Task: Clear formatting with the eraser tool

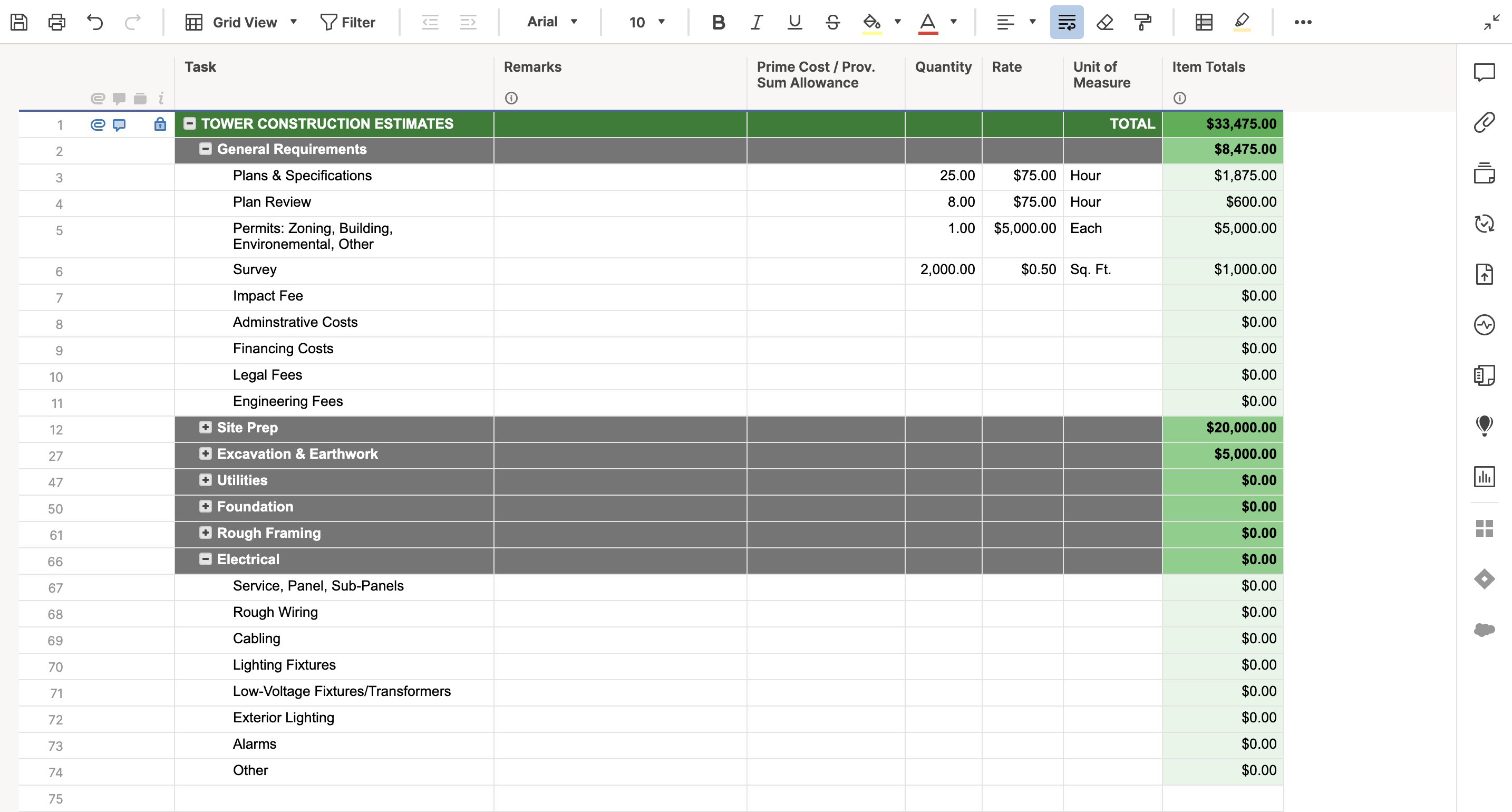Action: point(1105,22)
